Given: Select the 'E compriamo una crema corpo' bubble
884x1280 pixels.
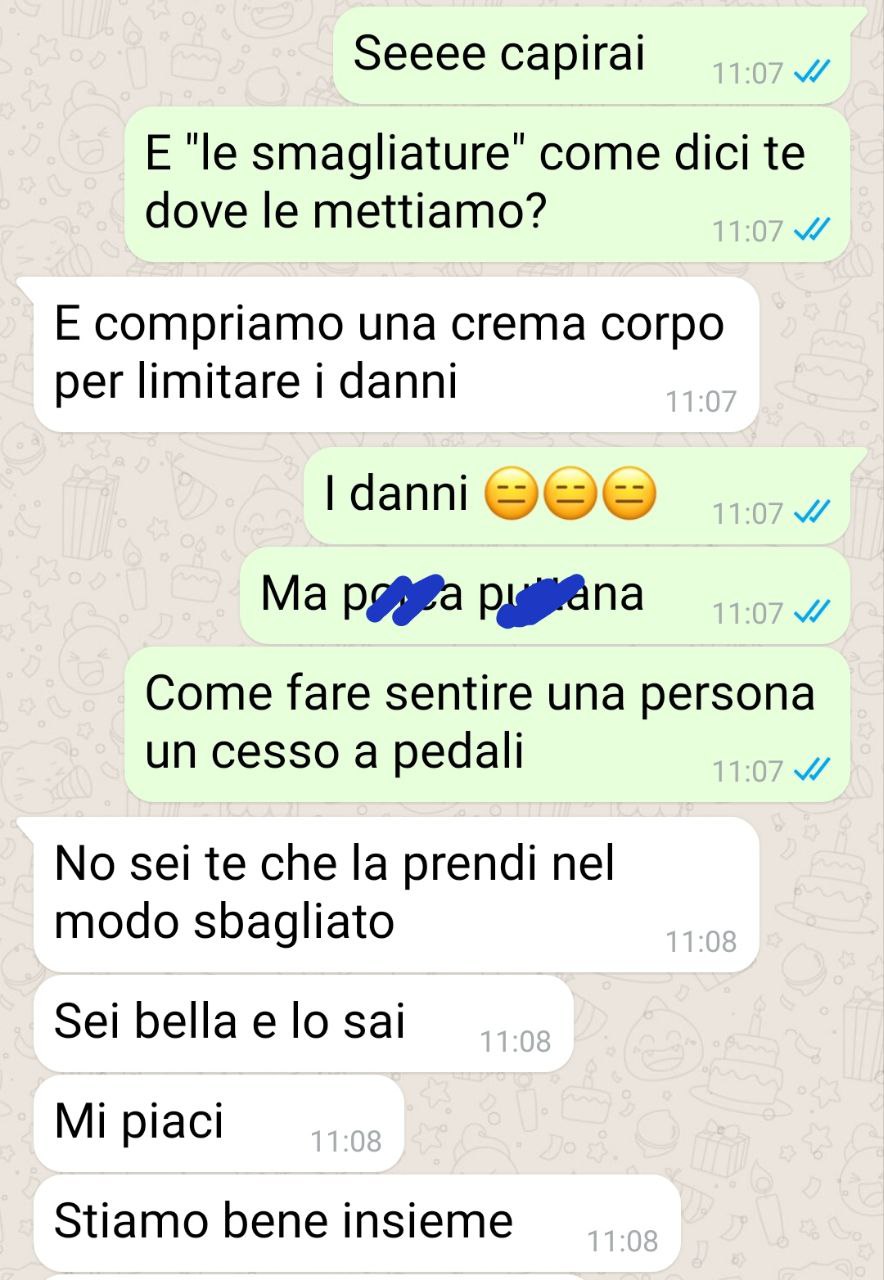Looking at the screenshot, I should point(397,355).
